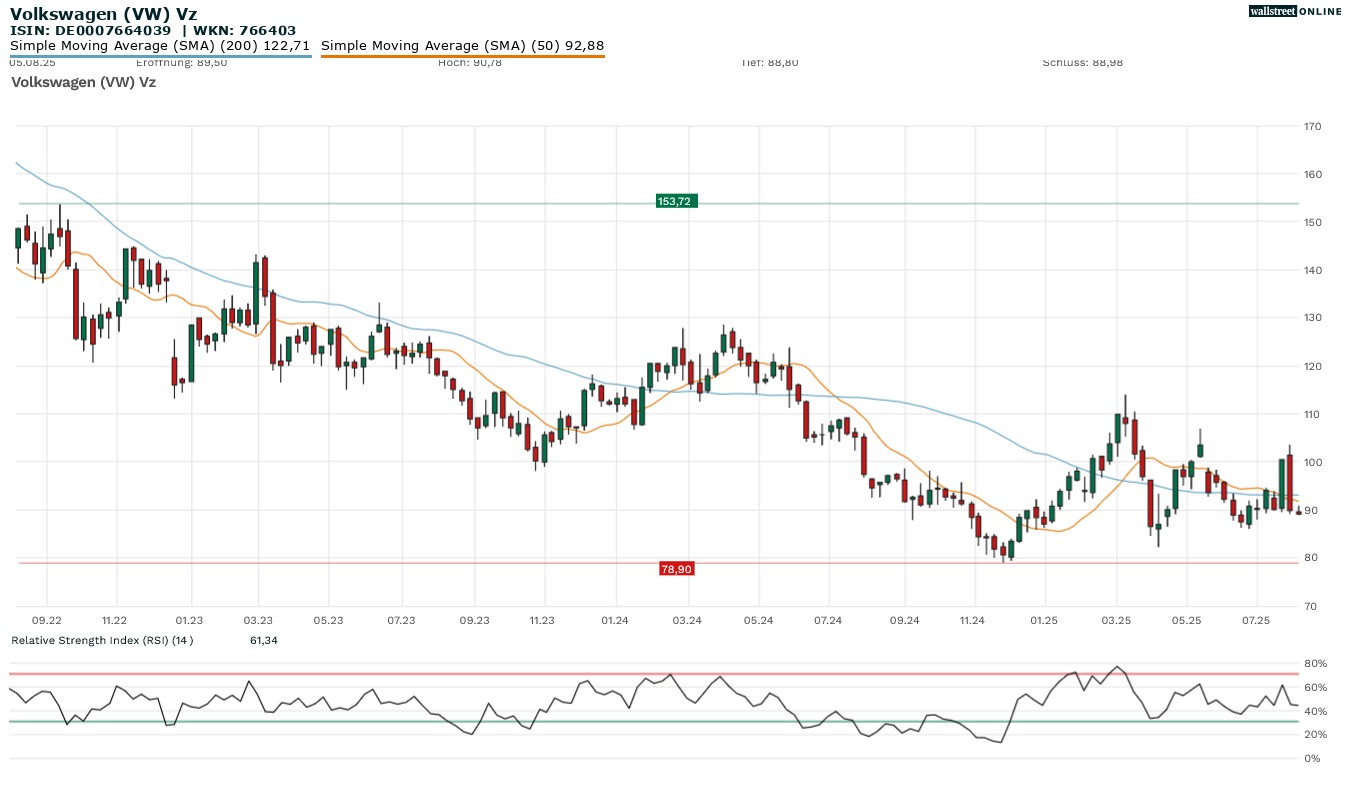Viewport: 1349px width, 786px height.
Task: Click the 110 price axis label
Action: 1313,415
